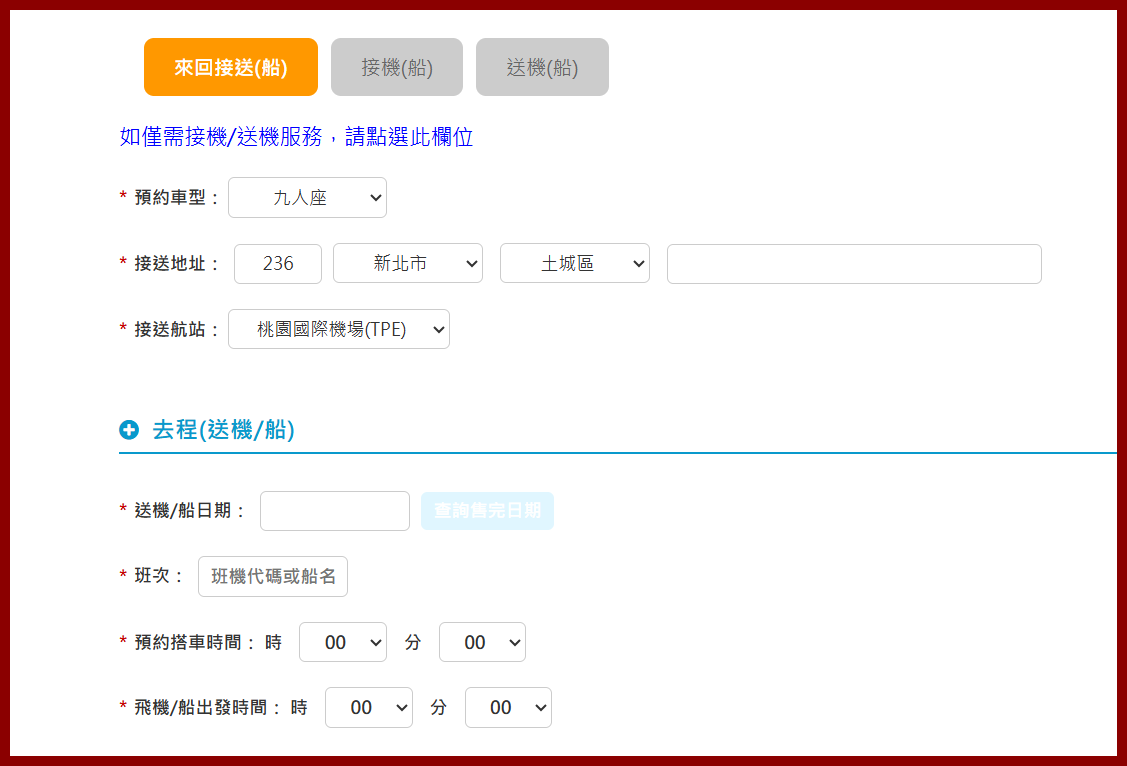Click the blue hint text about 接機/送機服務

coord(296,138)
